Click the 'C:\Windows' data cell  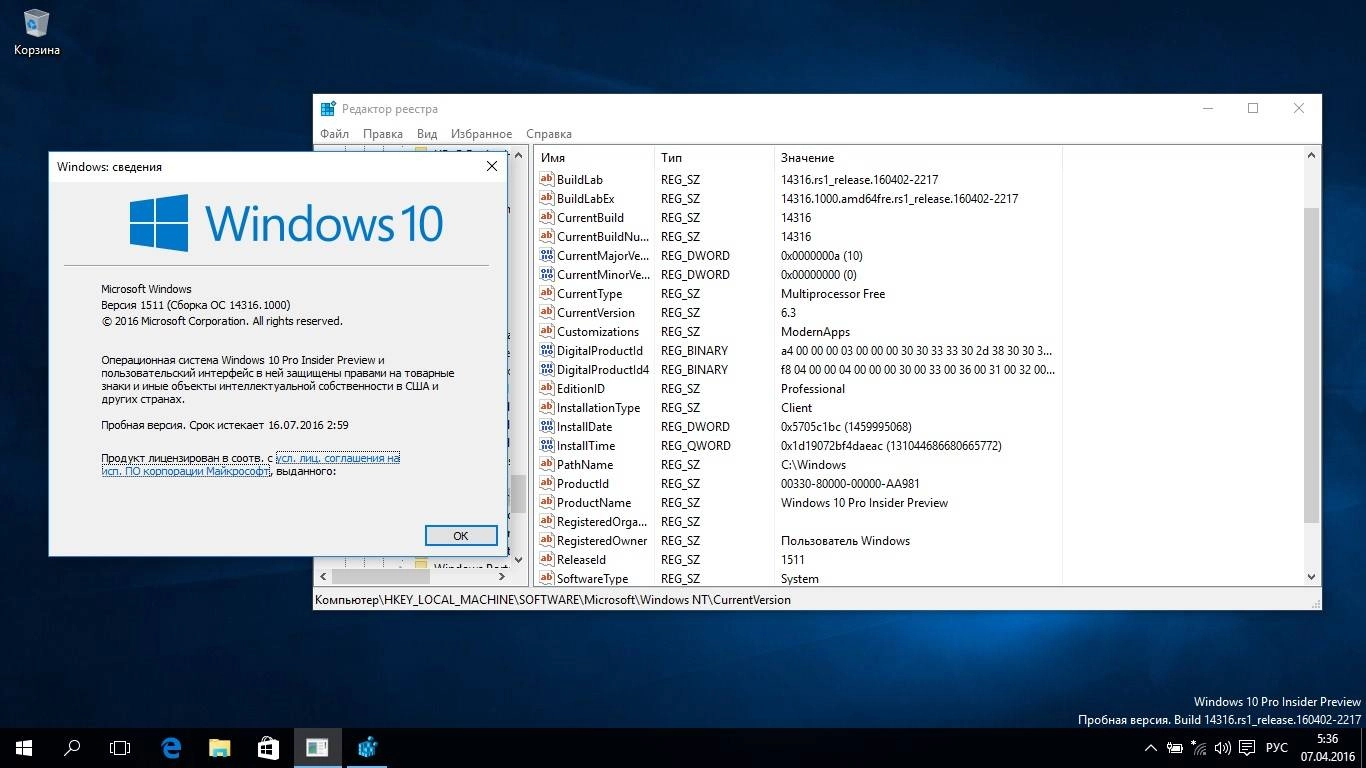tap(813, 464)
